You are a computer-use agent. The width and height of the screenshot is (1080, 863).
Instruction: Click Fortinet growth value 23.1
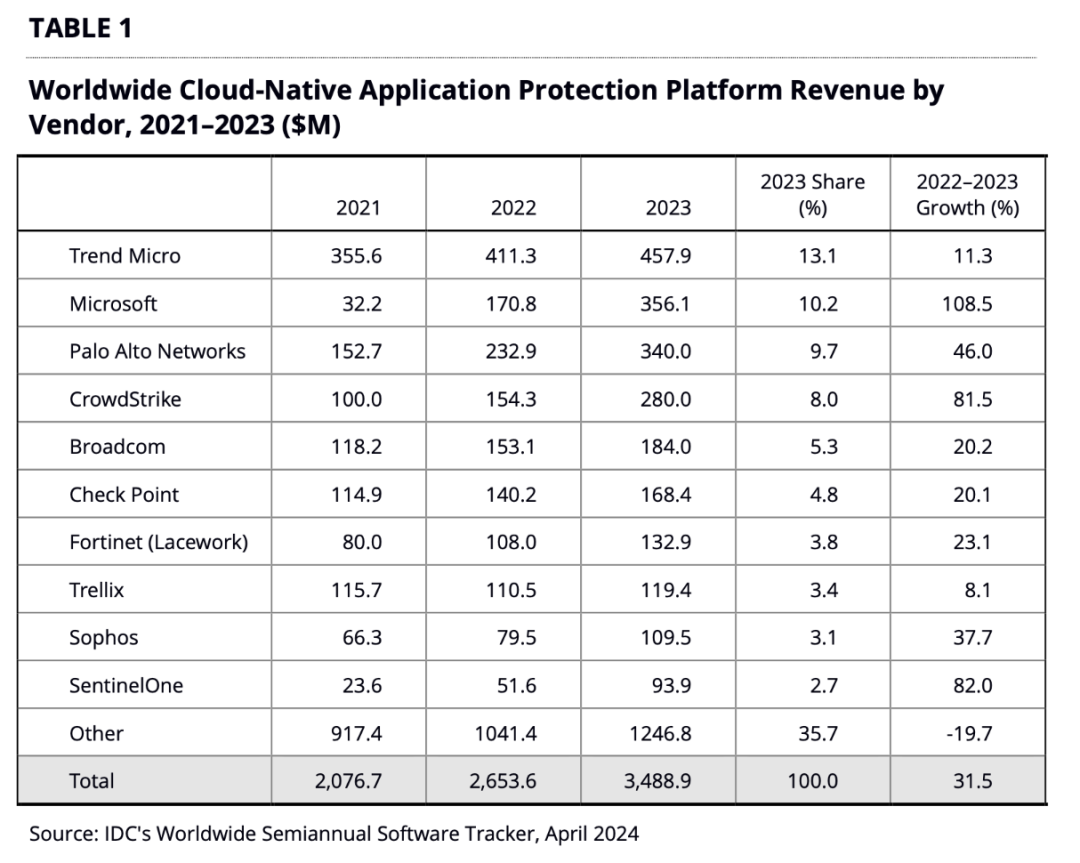[972, 542]
